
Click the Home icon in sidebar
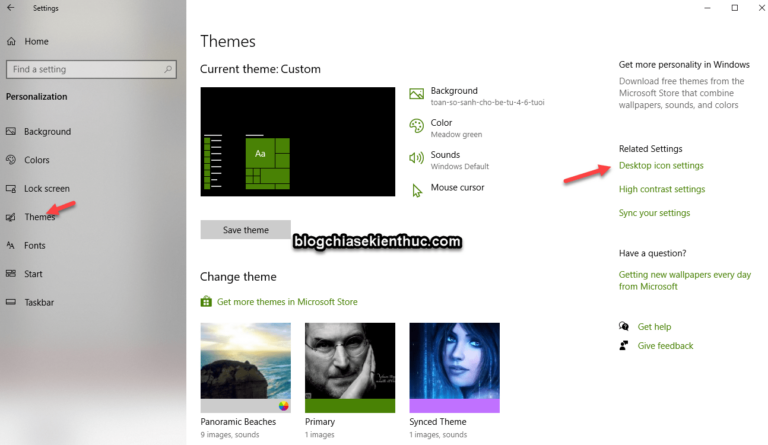pos(11,41)
